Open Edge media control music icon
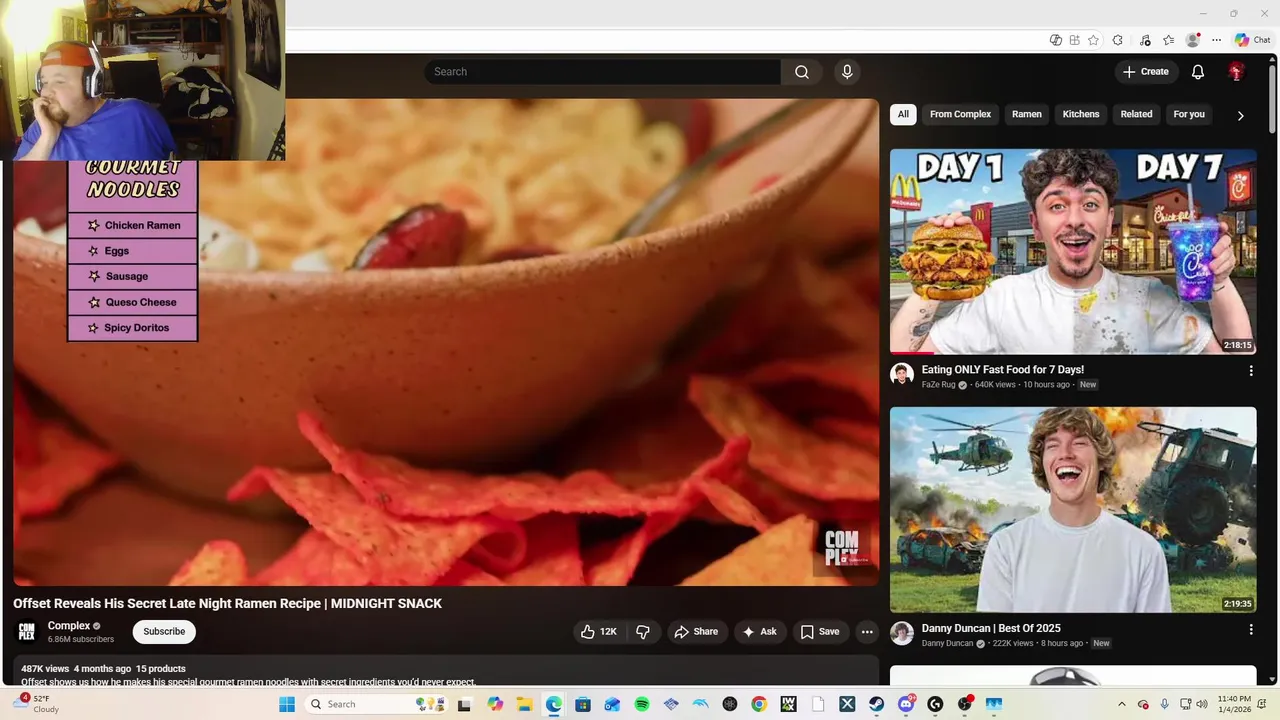This screenshot has width=1280, height=720. tap(1145, 40)
